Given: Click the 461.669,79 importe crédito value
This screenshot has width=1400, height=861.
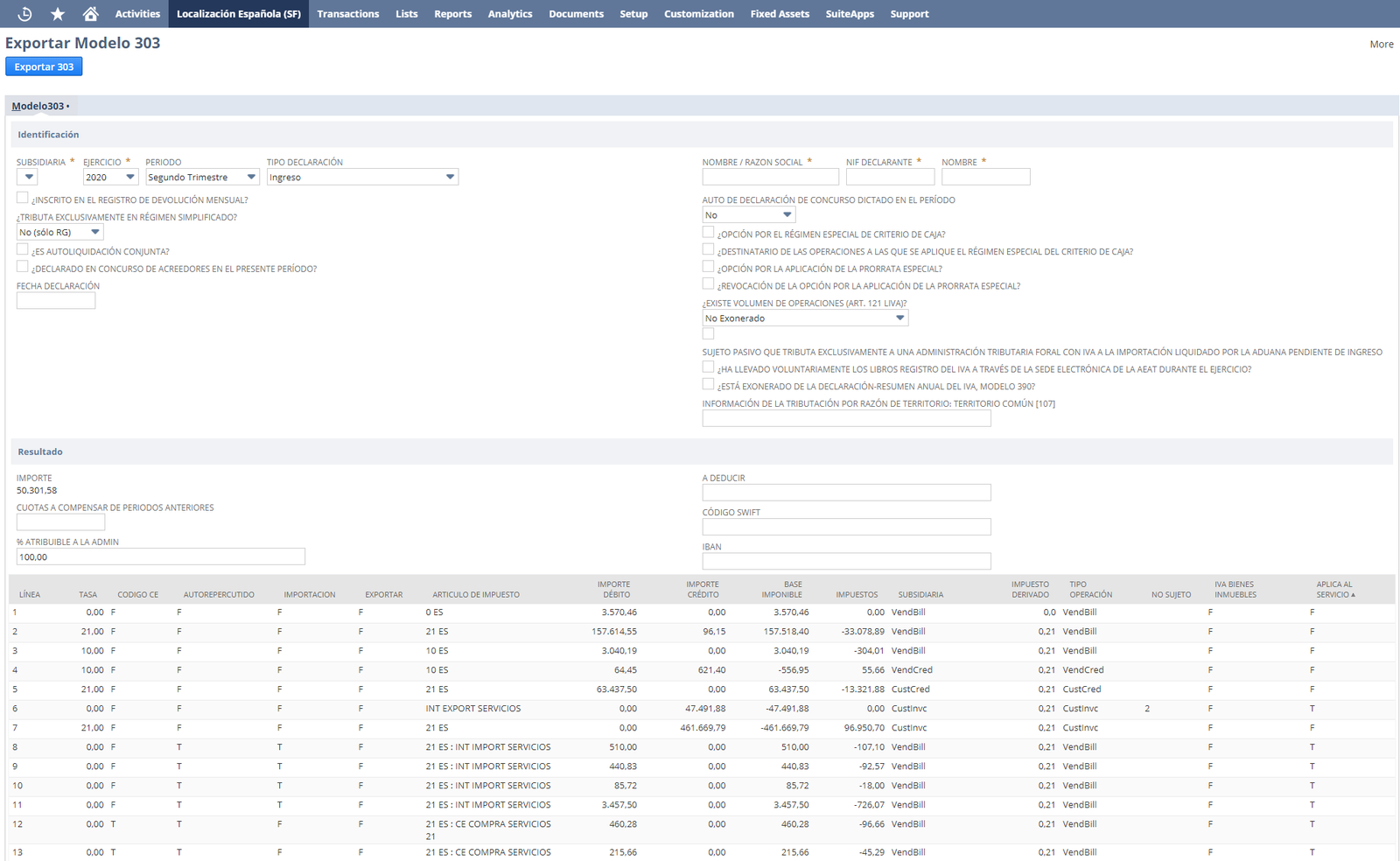Looking at the screenshot, I should tap(703, 728).
